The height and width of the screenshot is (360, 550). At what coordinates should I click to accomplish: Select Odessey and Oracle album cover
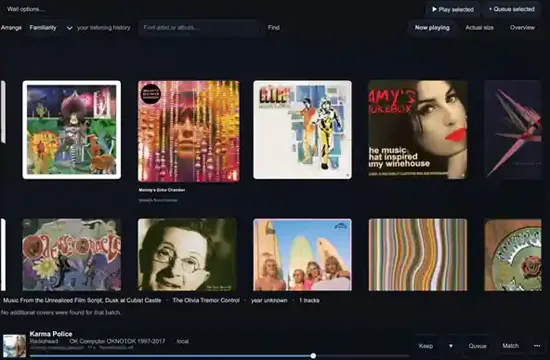click(x=72, y=255)
